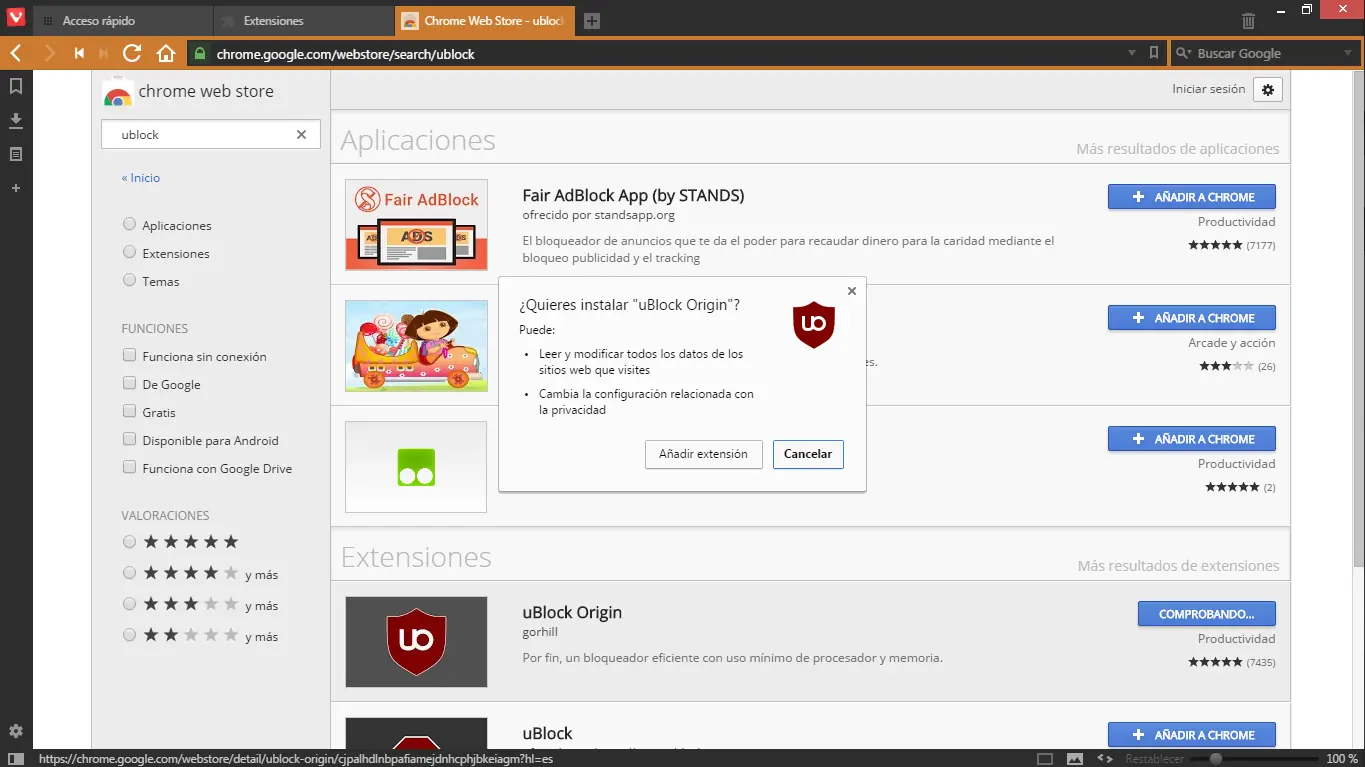The image size is (1365, 767).
Task: Check Funciona con Google Drive
Action: pos(129,467)
